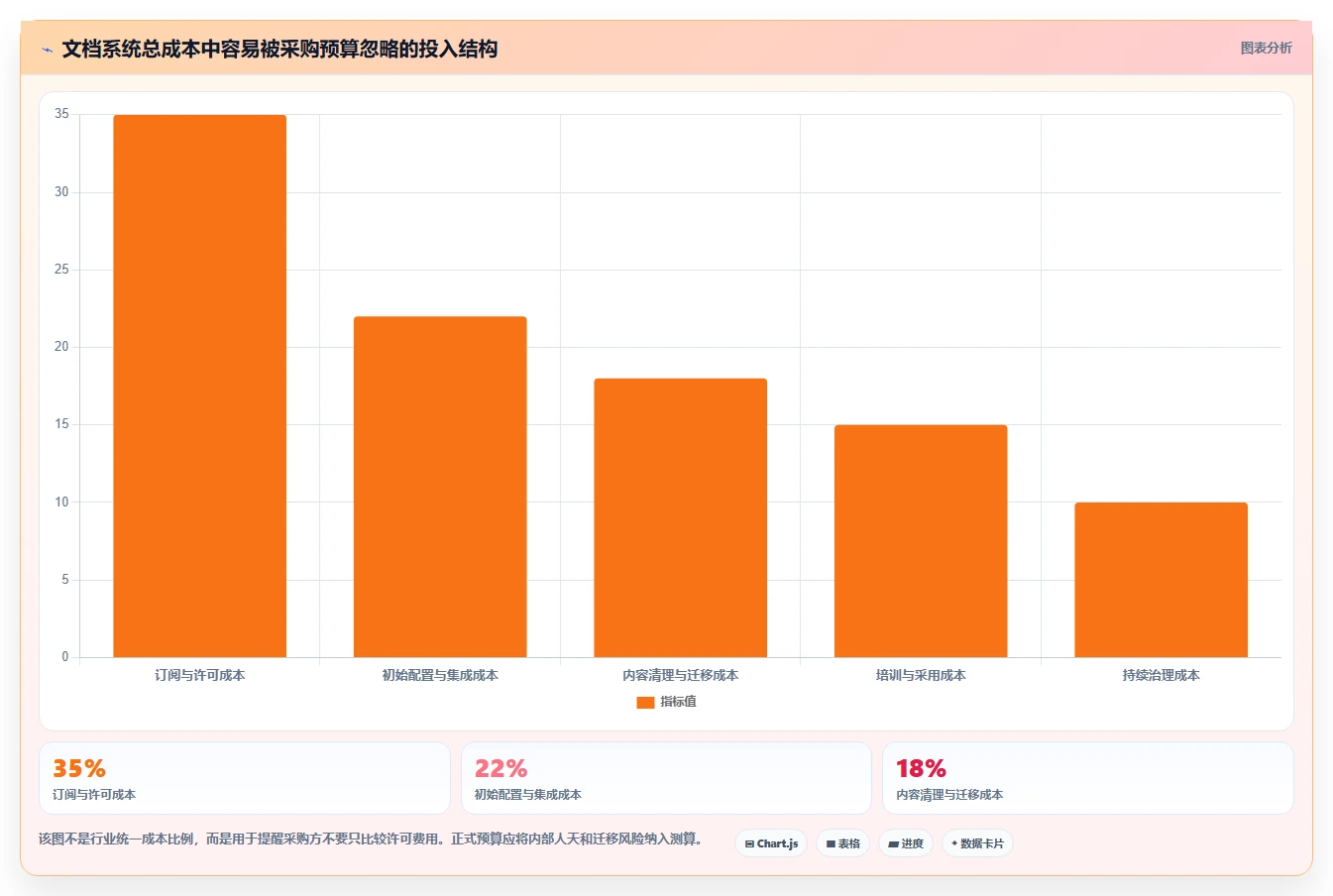This screenshot has height=896, width=1333.
Task: Select the 初始配置与集成成本 bar
Action: click(x=440, y=487)
